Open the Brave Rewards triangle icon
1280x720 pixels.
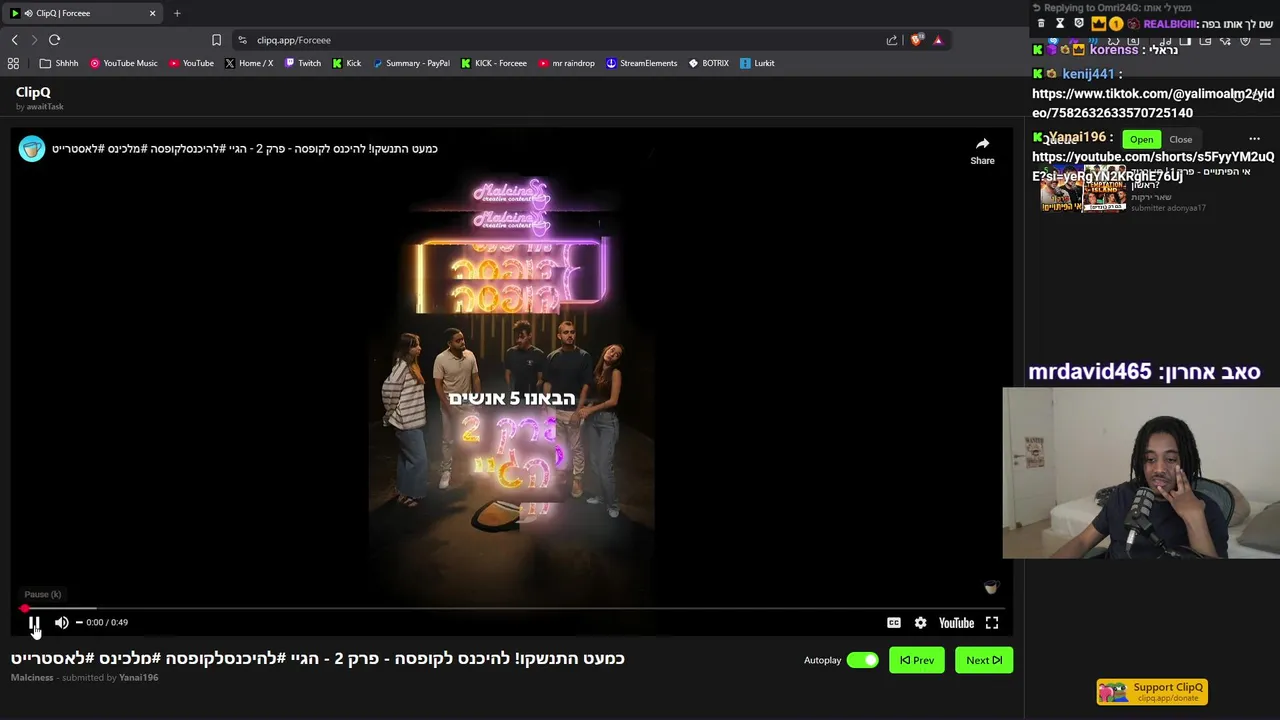click(x=938, y=40)
